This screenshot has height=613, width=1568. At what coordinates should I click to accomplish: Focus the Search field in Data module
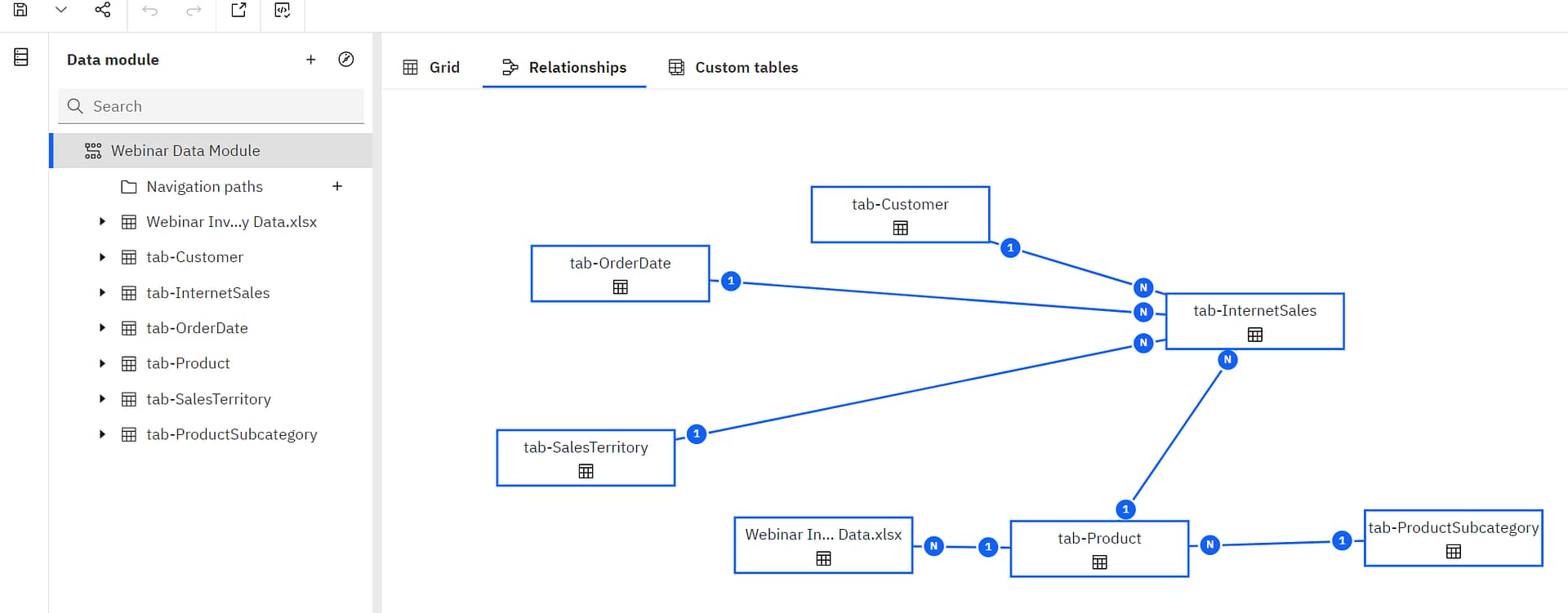tap(220, 106)
